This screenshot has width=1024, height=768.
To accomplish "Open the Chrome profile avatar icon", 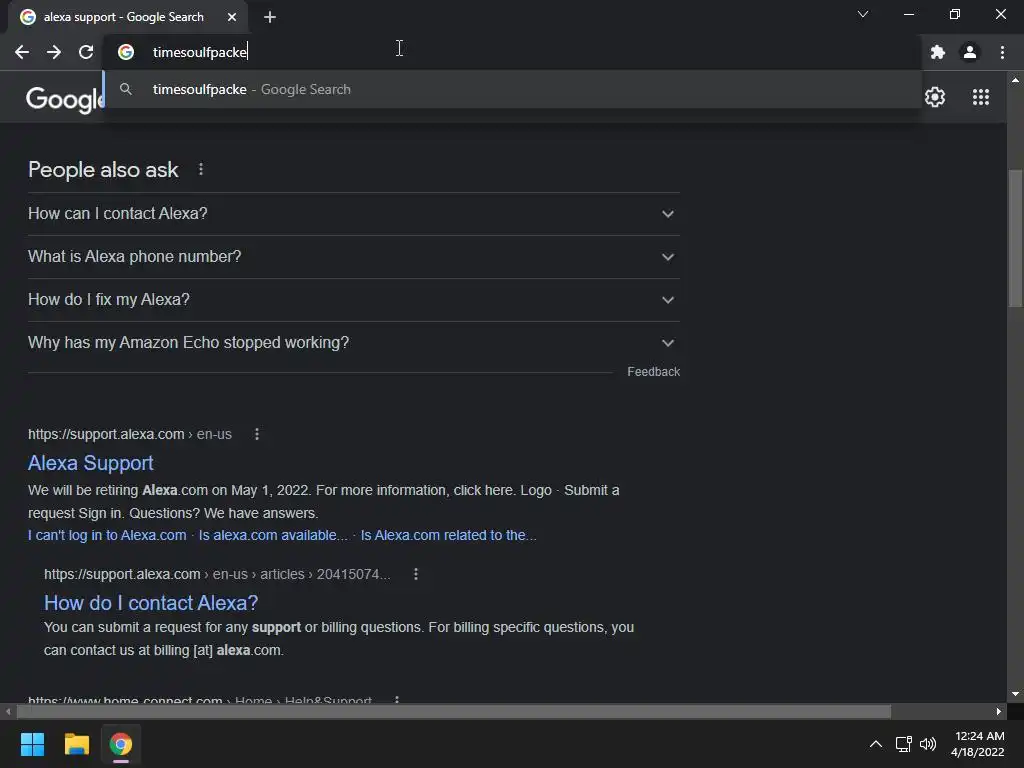I will coord(970,52).
